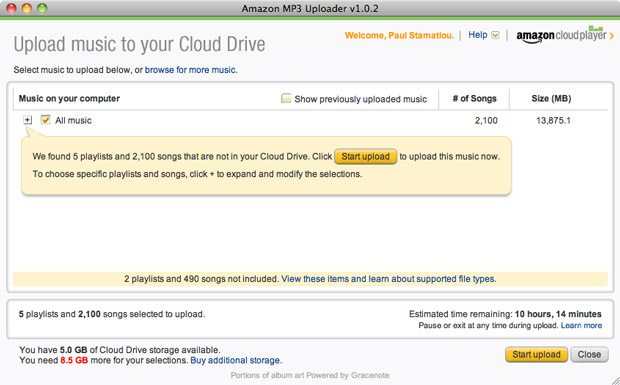The image size is (620, 385).
Task: Click the orange arrow beside cloud player logo
Action: 612,36
